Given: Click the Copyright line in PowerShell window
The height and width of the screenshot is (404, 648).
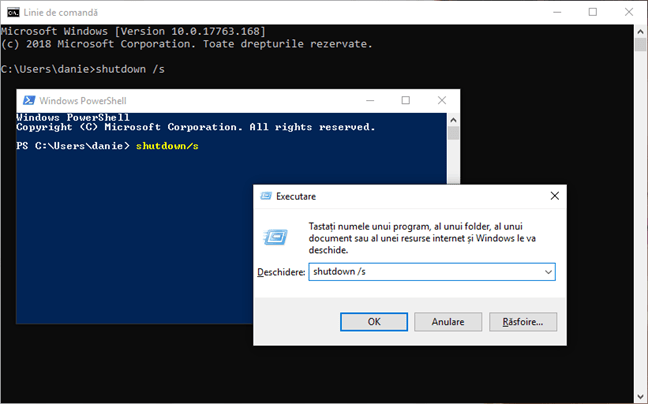Looking at the screenshot, I should coord(196,127).
